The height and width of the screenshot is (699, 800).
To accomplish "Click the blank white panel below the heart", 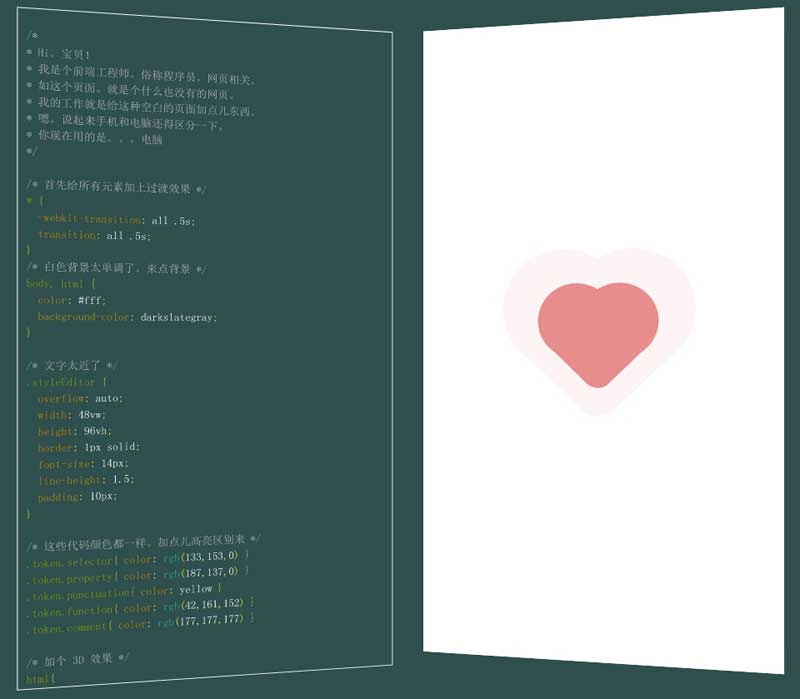I will point(600,540).
